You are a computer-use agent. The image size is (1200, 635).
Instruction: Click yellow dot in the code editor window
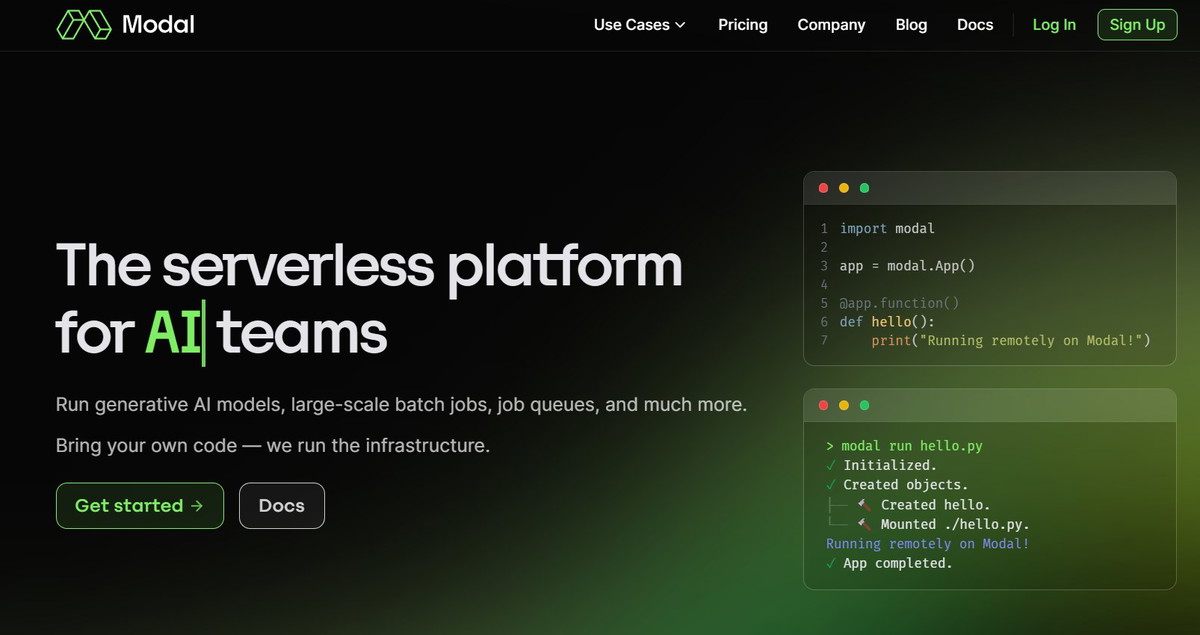point(844,188)
